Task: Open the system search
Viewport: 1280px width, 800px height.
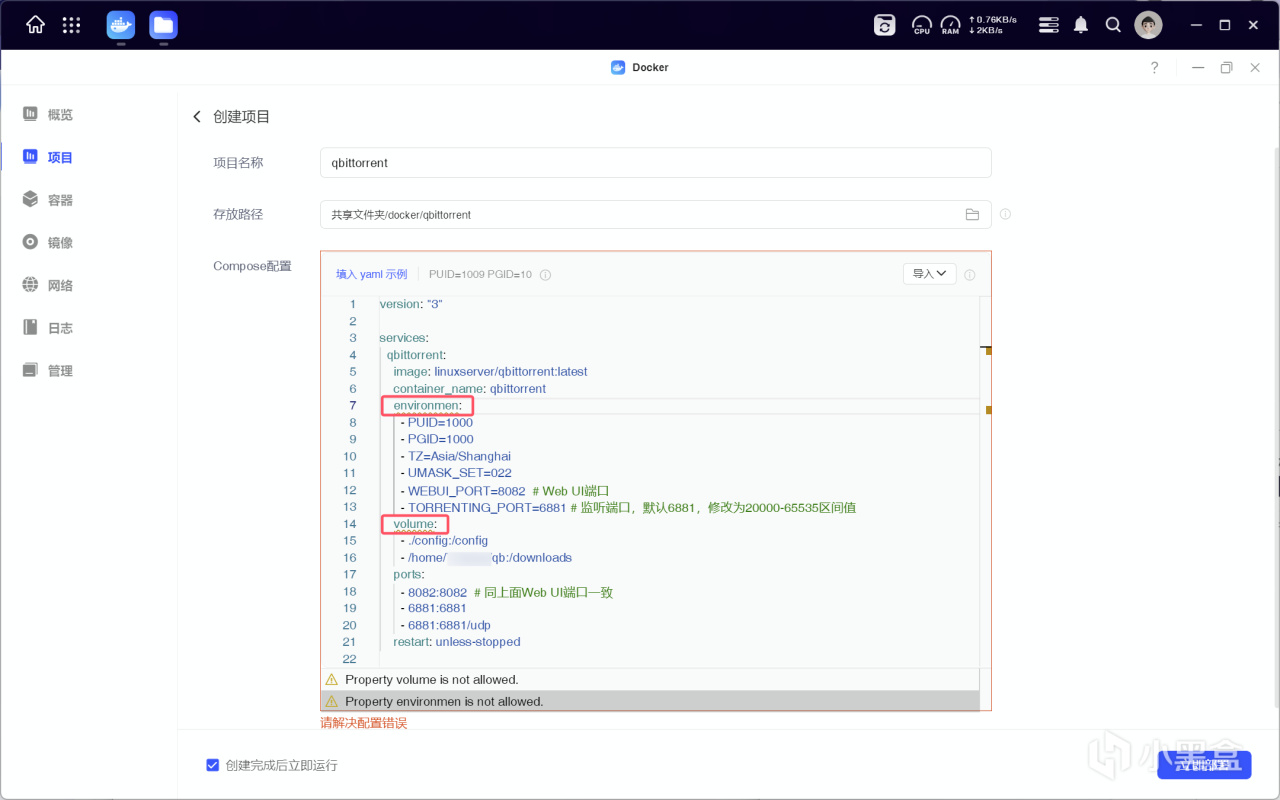Action: click(1113, 25)
